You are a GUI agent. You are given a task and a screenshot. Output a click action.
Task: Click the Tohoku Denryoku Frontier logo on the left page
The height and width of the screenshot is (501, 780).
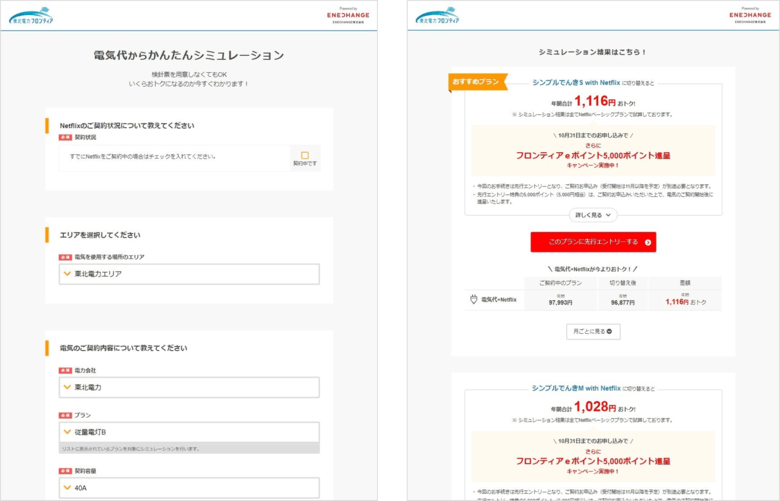pos(31,16)
